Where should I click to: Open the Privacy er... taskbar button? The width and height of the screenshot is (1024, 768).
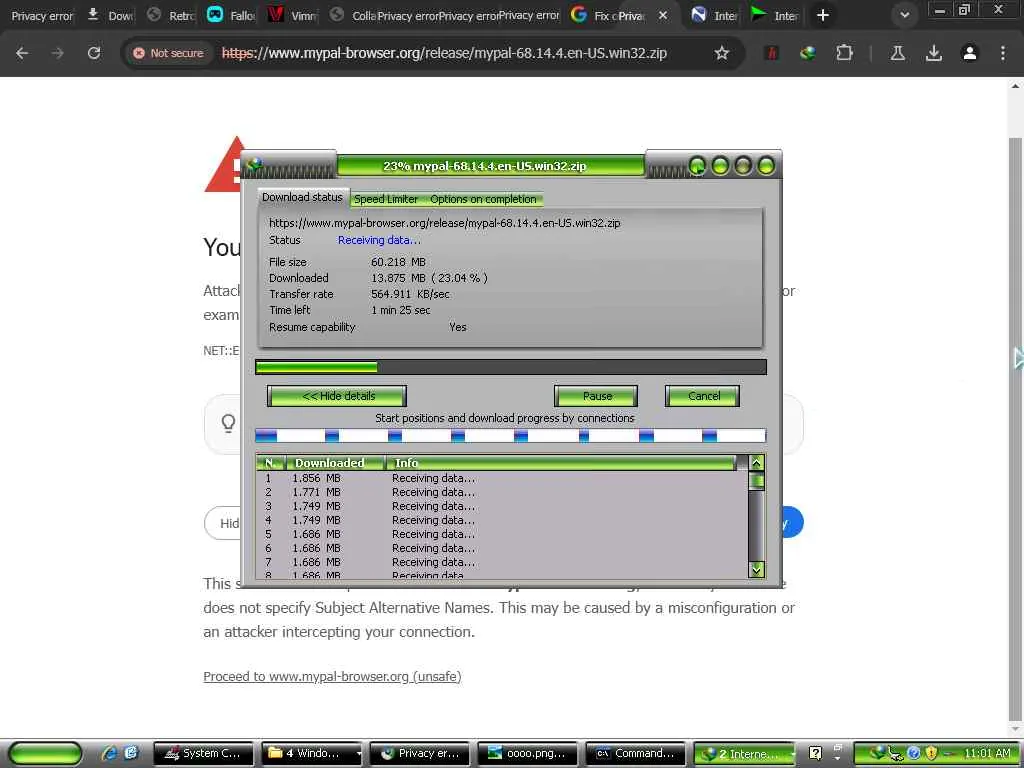tap(419, 754)
